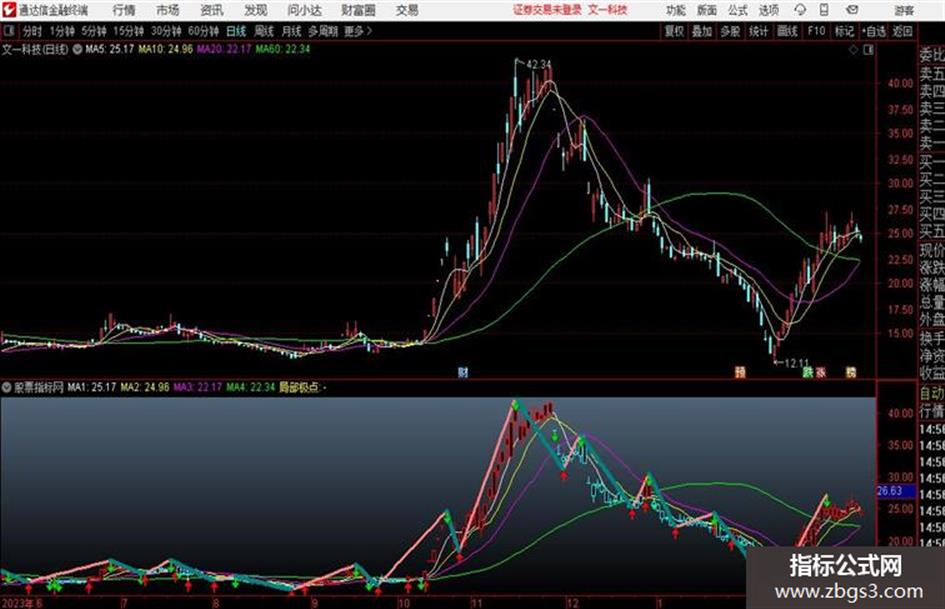This screenshot has width=945, height=609.
Task: Select the 周线 period tab
Action: click(264, 31)
